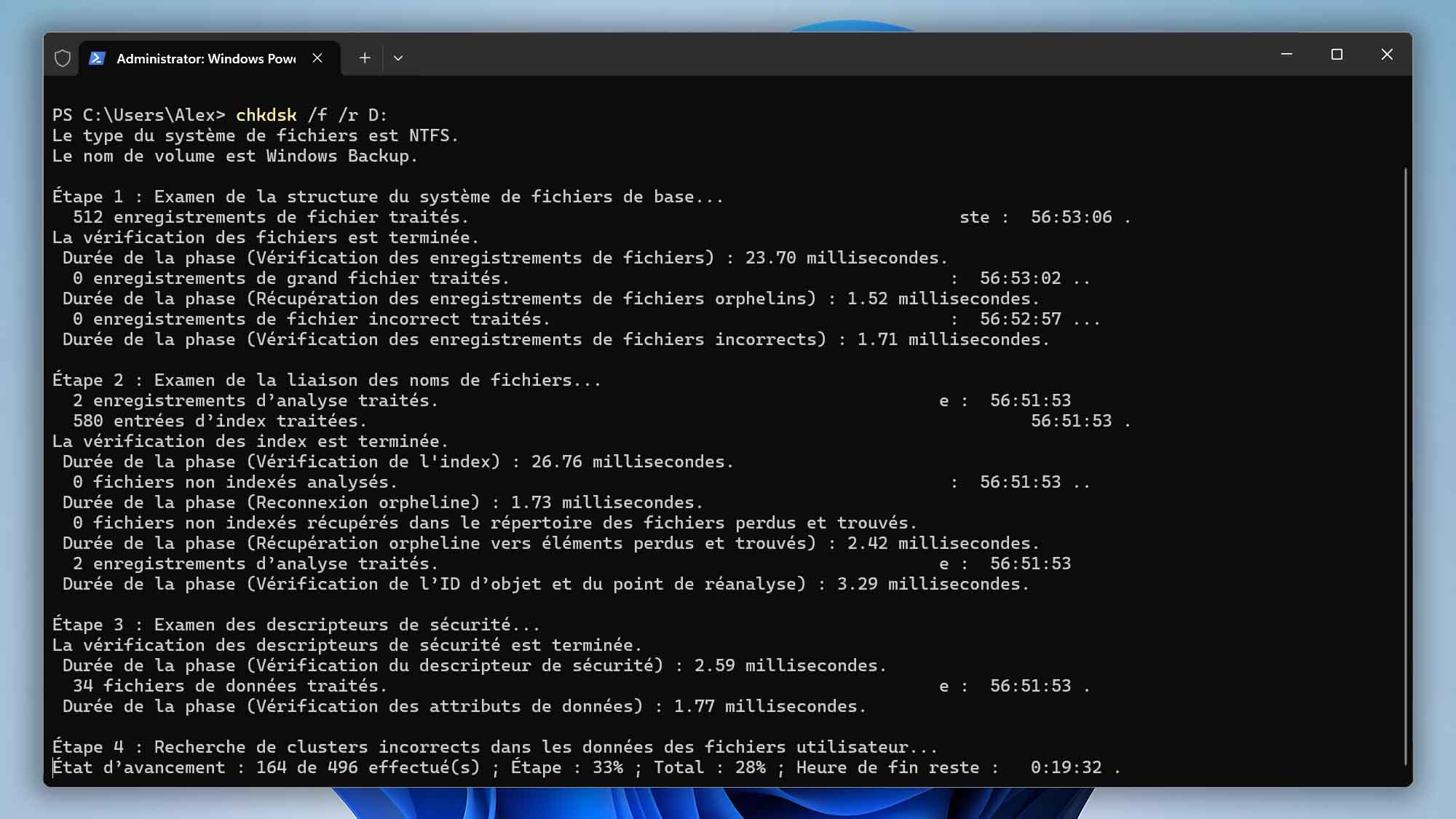Image resolution: width=1456 pixels, height=819 pixels.
Task: Click 'Étape 4 : Recherche de clusters incorrects' line
Action: tap(495, 747)
